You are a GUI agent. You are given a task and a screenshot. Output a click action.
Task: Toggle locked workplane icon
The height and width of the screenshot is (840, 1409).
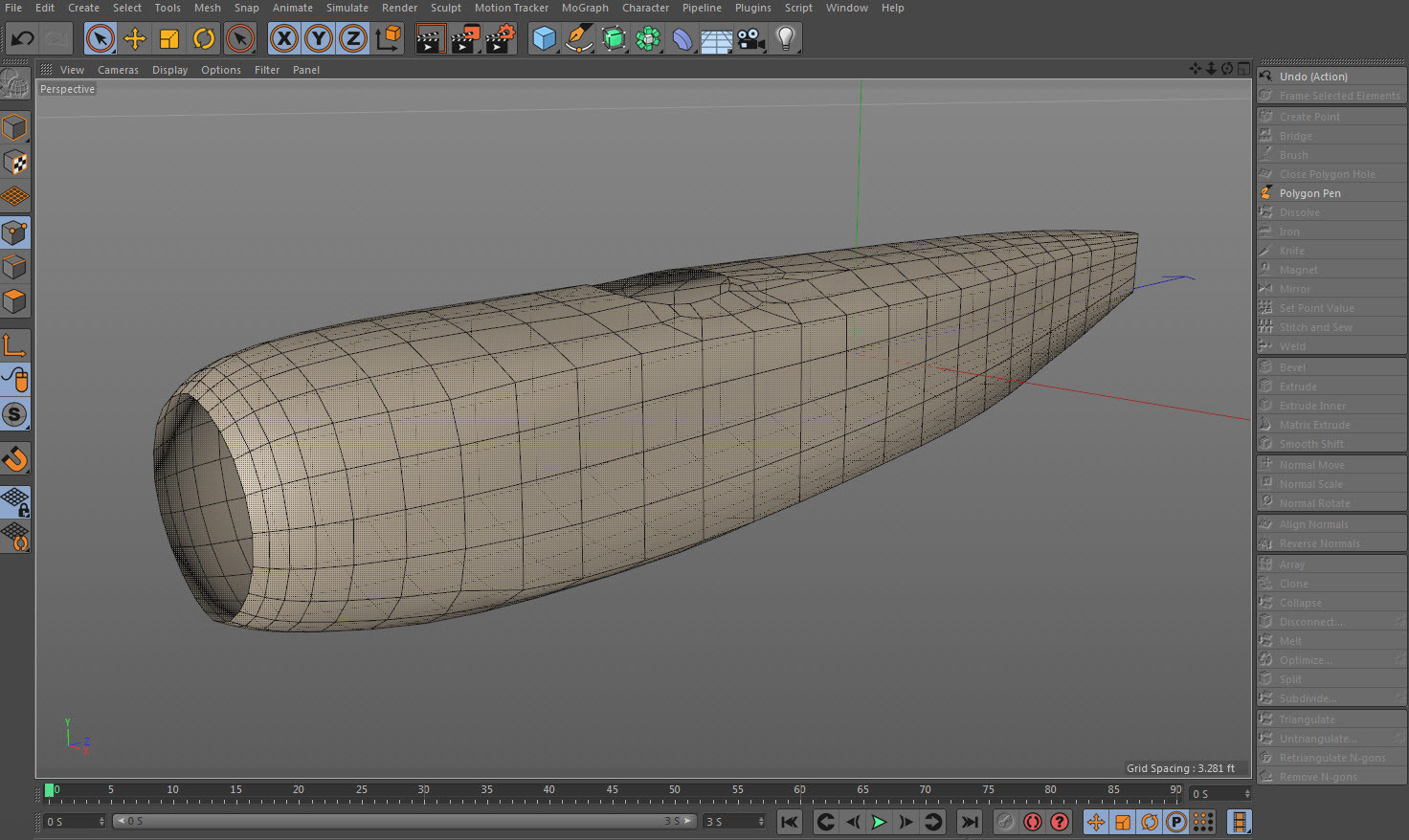[15, 502]
